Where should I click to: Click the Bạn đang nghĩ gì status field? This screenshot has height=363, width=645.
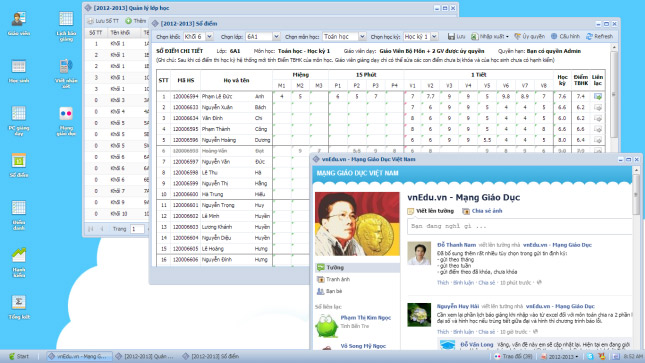[x=519, y=226]
